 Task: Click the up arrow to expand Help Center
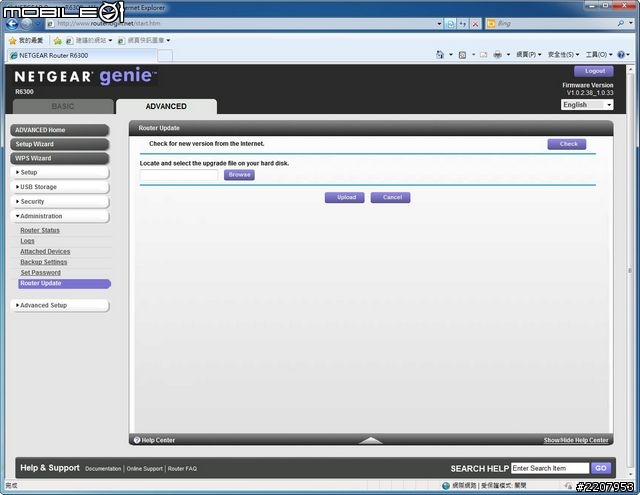[x=371, y=440]
